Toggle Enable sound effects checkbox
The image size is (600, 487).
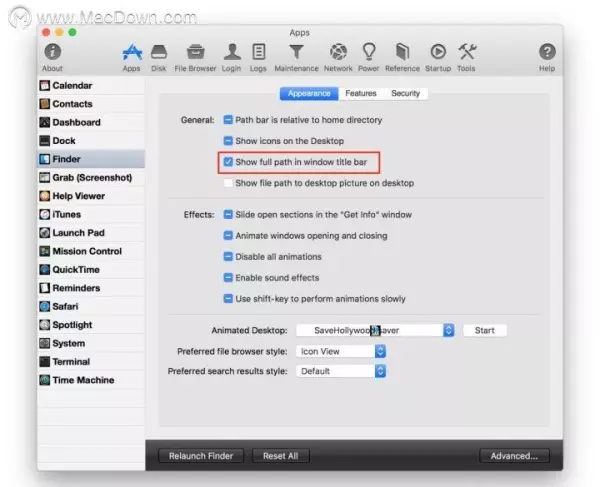click(228, 278)
